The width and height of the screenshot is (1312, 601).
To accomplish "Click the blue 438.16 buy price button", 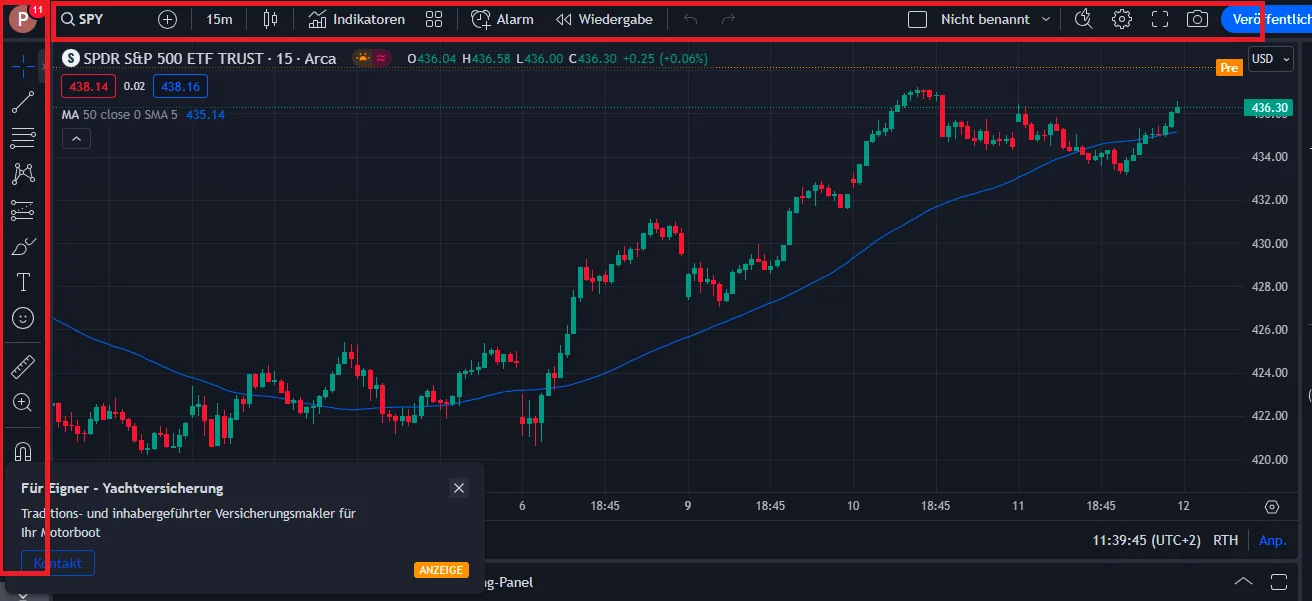I will tap(180, 86).
